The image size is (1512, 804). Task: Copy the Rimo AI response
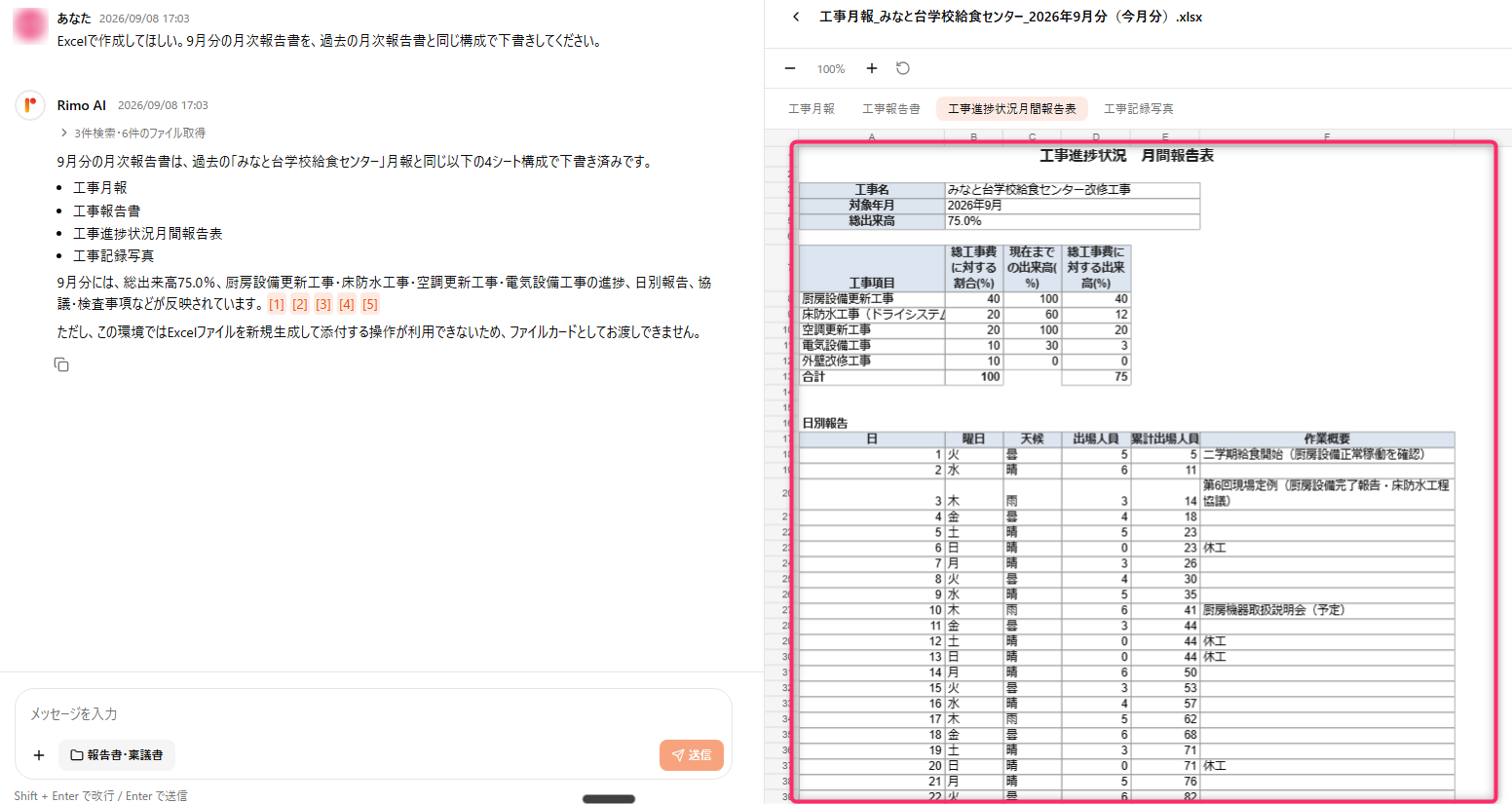point(61,364)
